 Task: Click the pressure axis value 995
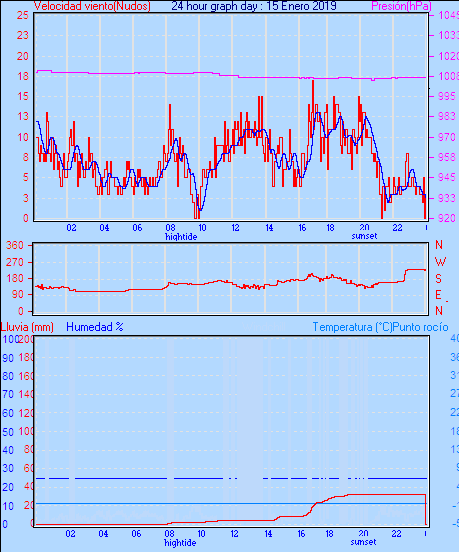tap(448, 96)
